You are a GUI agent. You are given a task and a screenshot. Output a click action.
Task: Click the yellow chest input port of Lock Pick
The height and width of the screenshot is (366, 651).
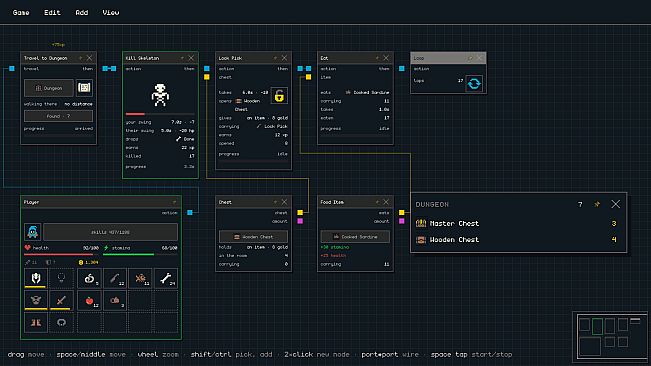point(207,77)
